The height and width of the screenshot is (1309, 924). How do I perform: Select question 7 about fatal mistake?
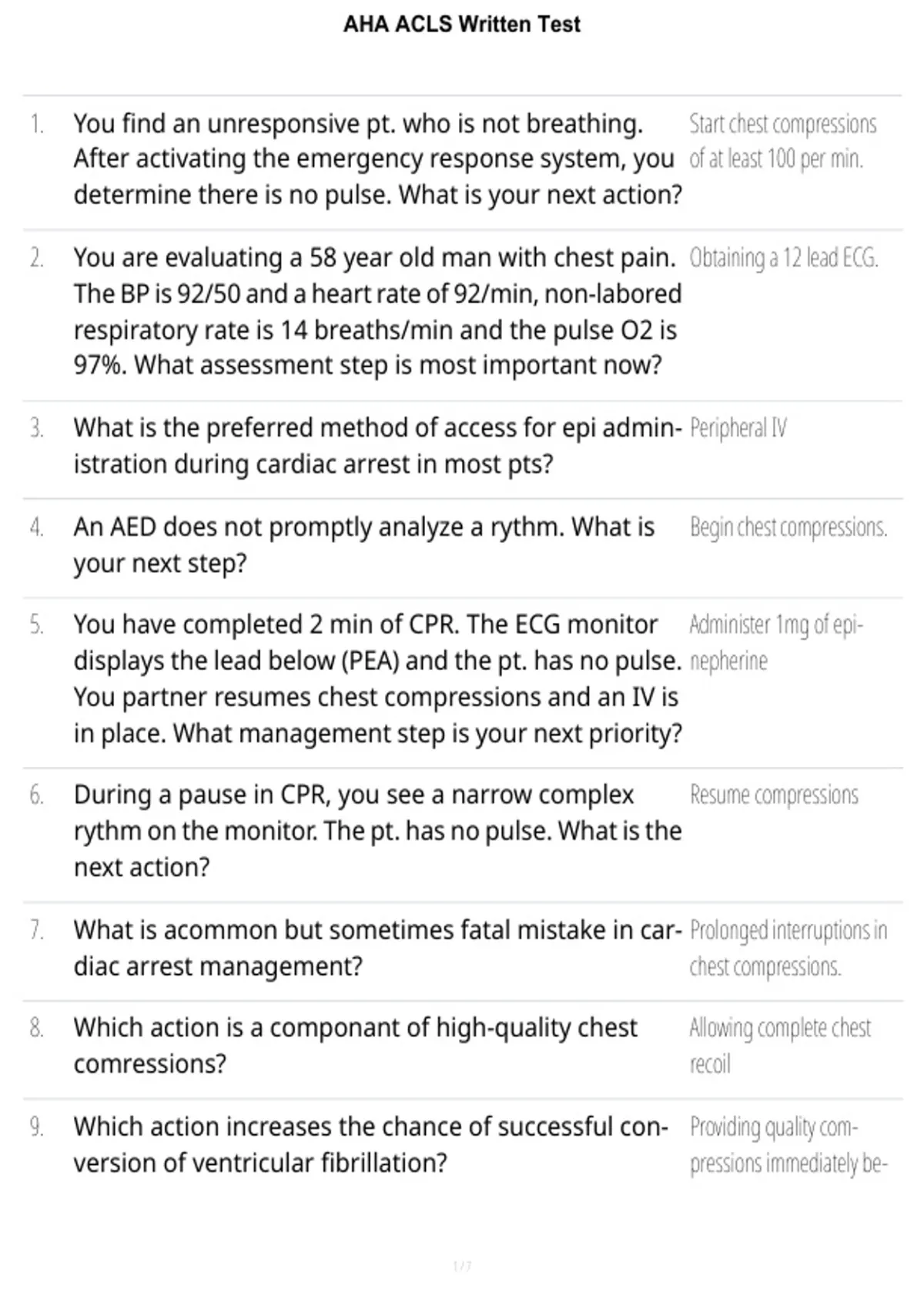[x=377, y=948]
